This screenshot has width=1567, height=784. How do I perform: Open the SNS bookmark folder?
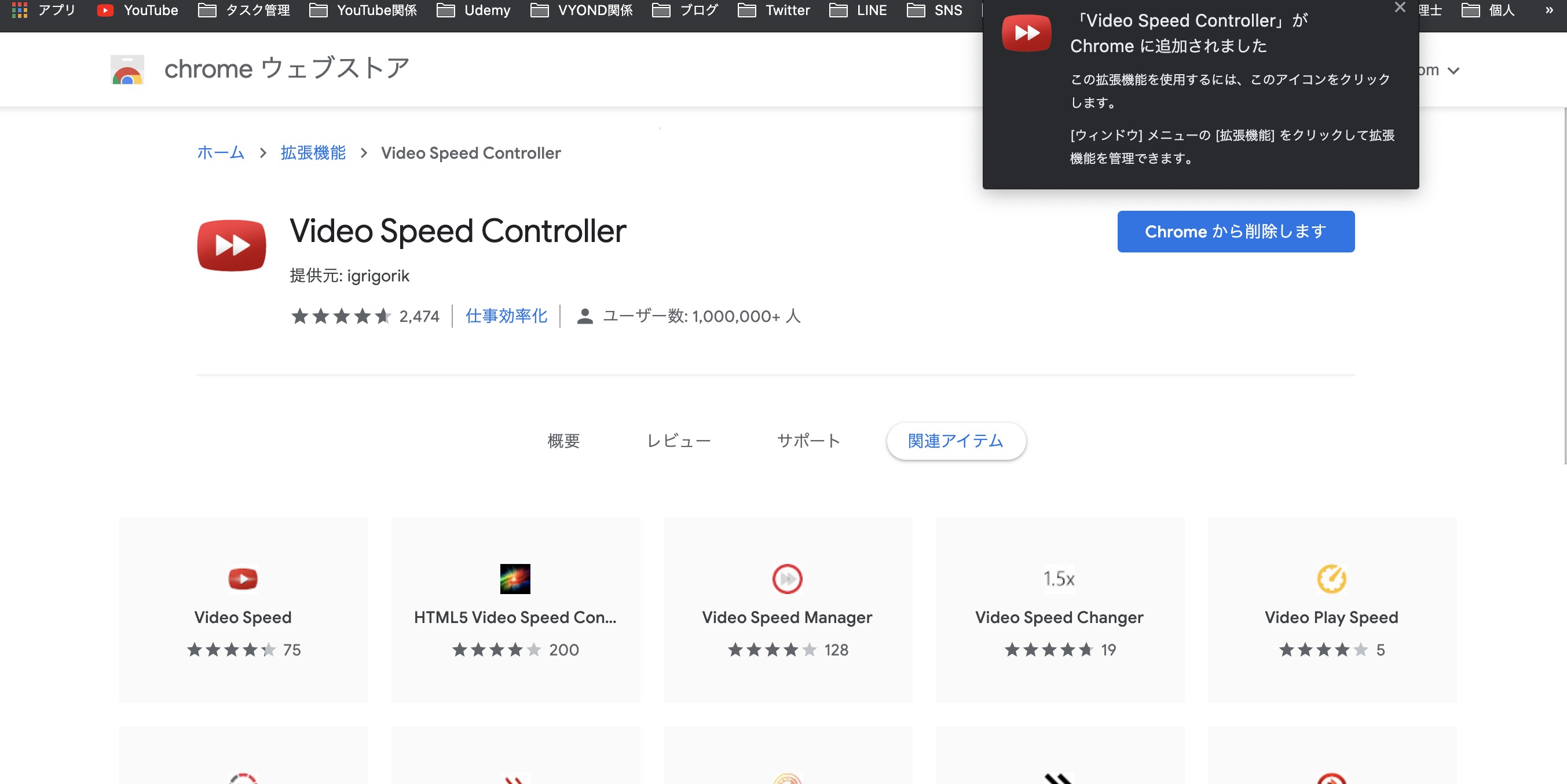point(935,10)
